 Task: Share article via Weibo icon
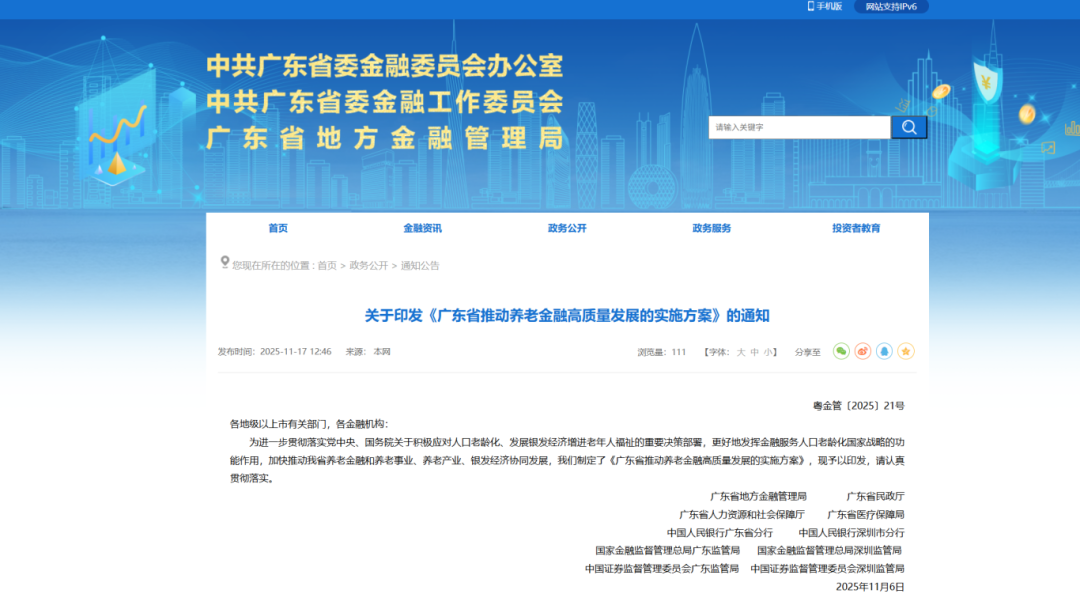point(863,351)
